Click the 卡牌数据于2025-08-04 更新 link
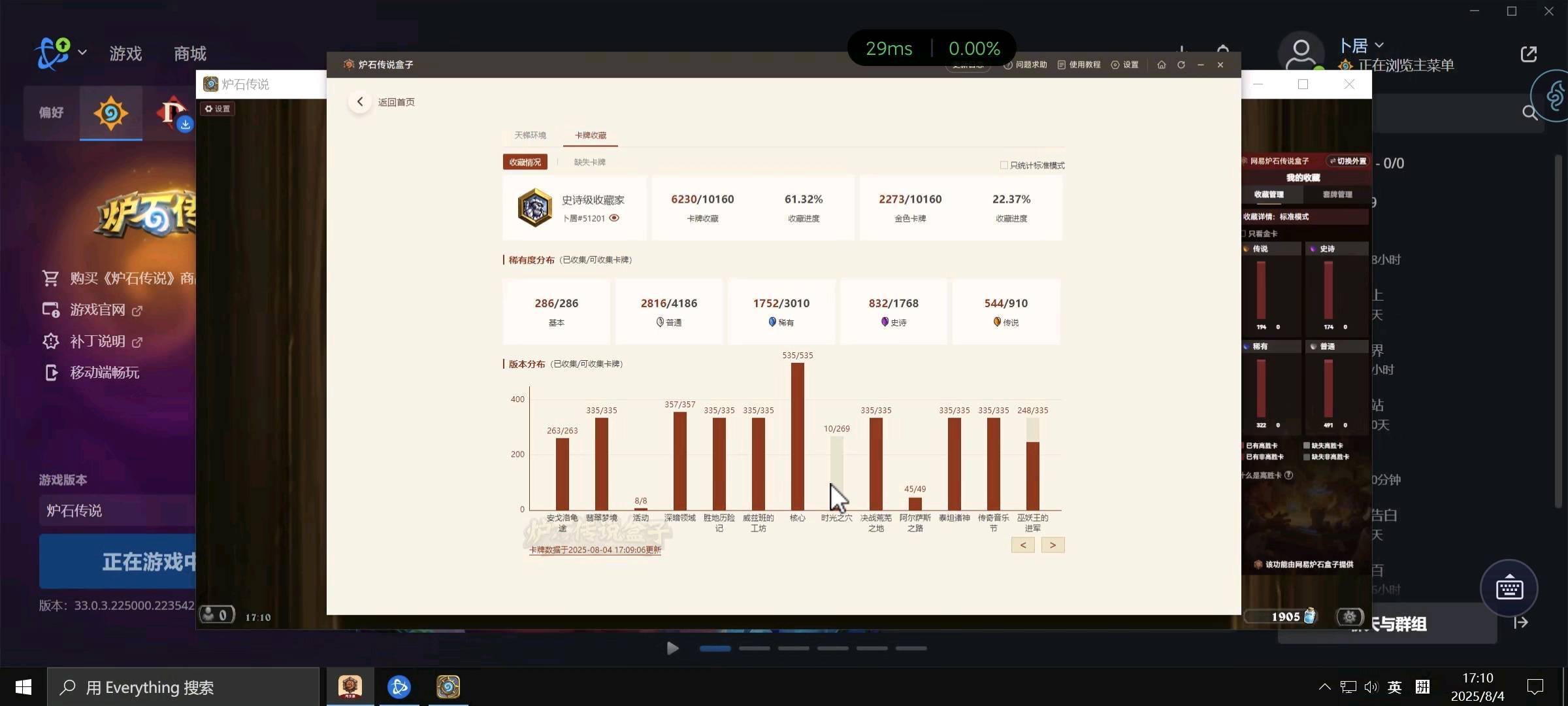The width and height of the screenshot is (1568, 706). pos(595,550)
